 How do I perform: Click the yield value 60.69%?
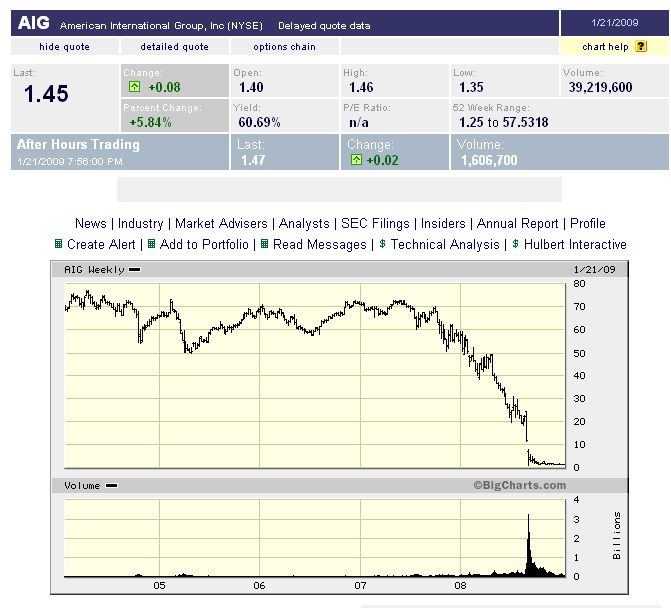pos(259,122)
